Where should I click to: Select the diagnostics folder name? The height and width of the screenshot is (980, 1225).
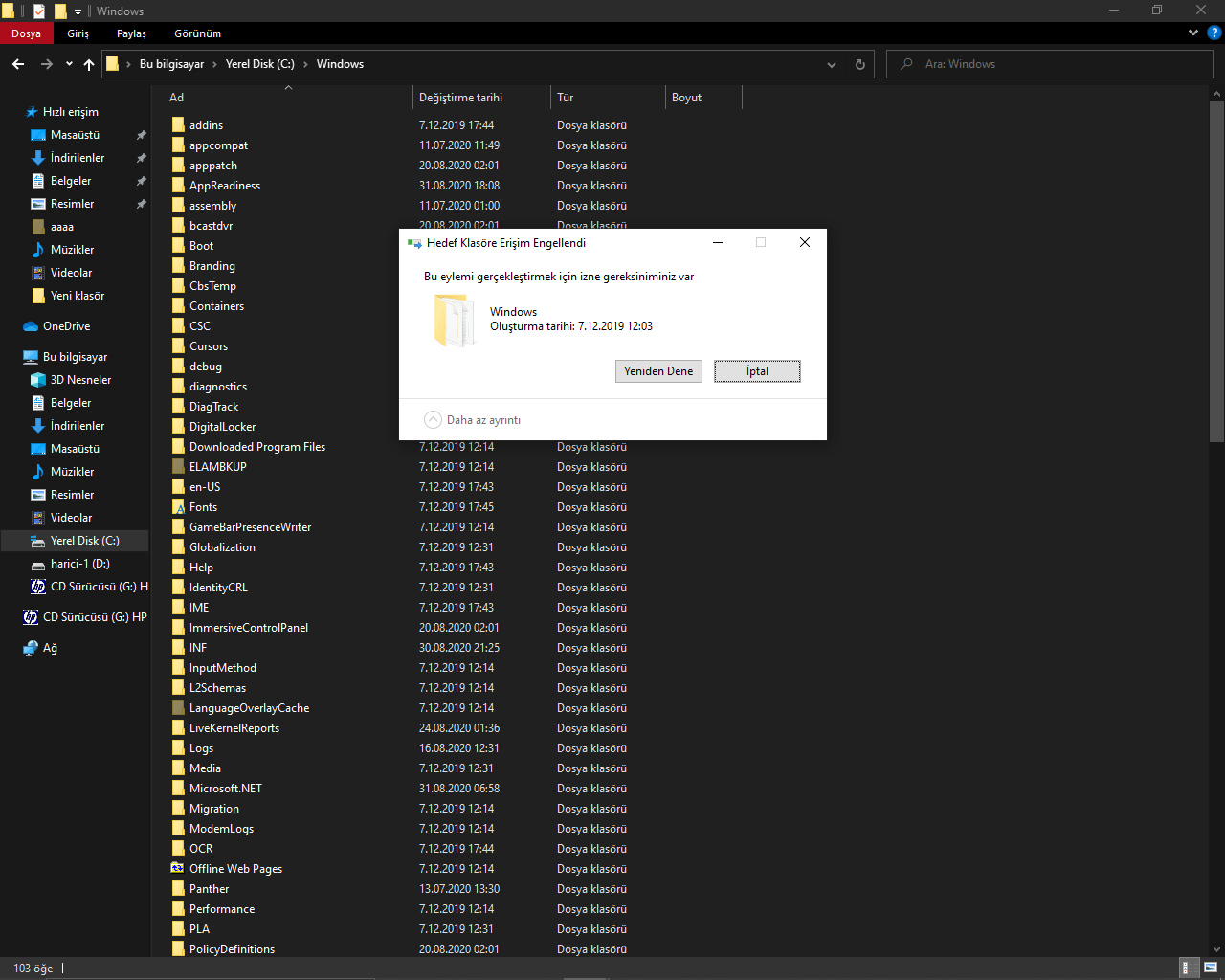point(218,387)
